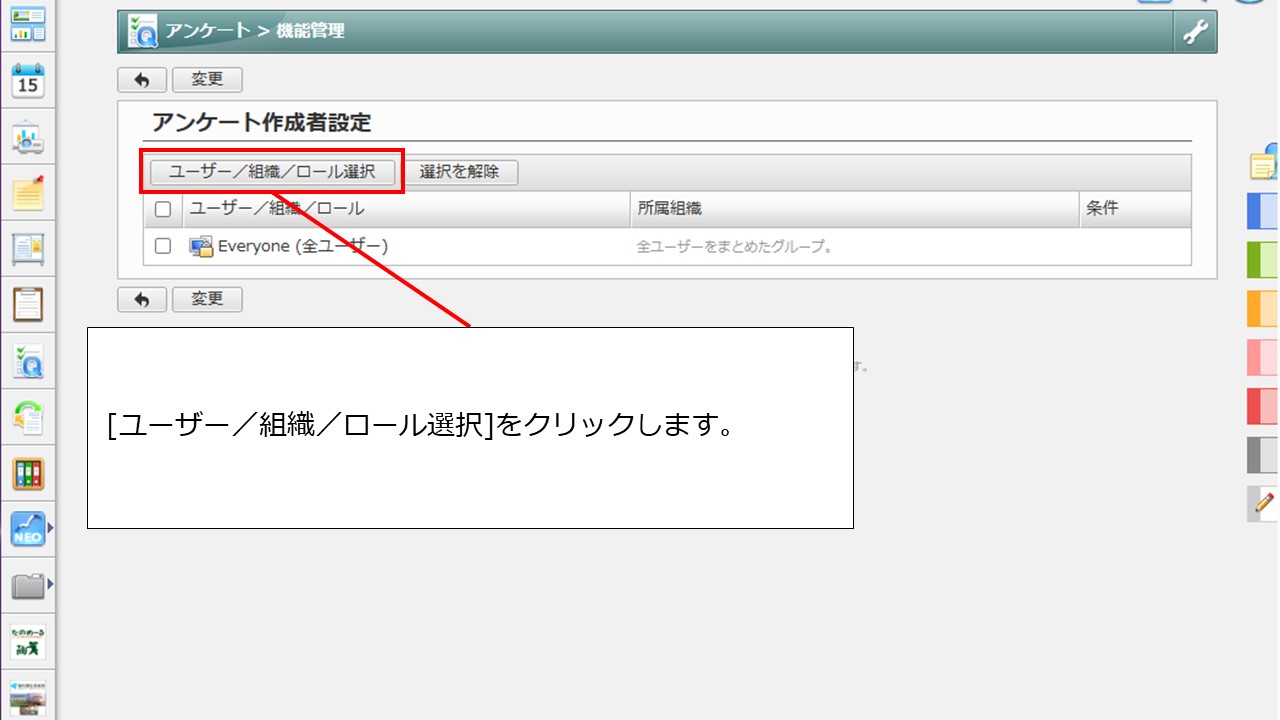This screenshot has height=720, width=1280.
Task: Click the Everyone group icon in the row
Action: click(x=201, y=246)
